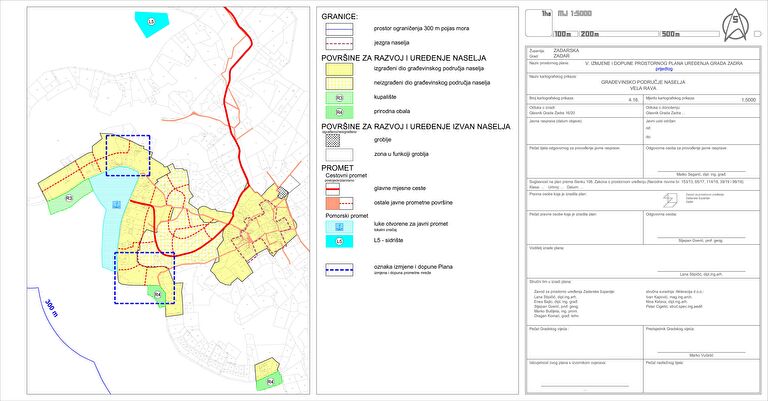Click the '1:5000' scale value in title block

click(x=748, y=100)
